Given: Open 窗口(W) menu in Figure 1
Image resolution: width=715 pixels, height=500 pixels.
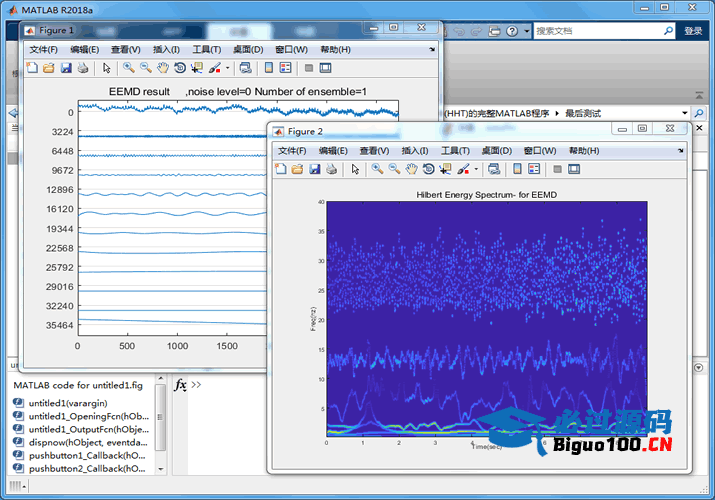Looking at the screenshot, I should coord(291,49).
